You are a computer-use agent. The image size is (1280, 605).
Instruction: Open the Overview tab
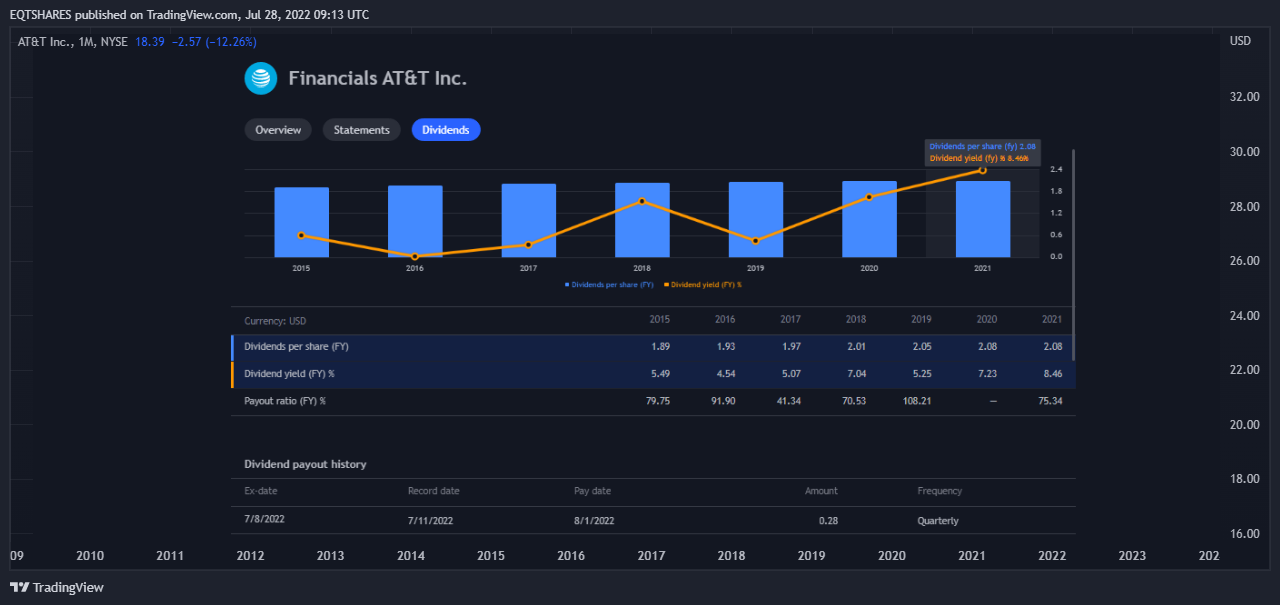[x=278, y=130]
